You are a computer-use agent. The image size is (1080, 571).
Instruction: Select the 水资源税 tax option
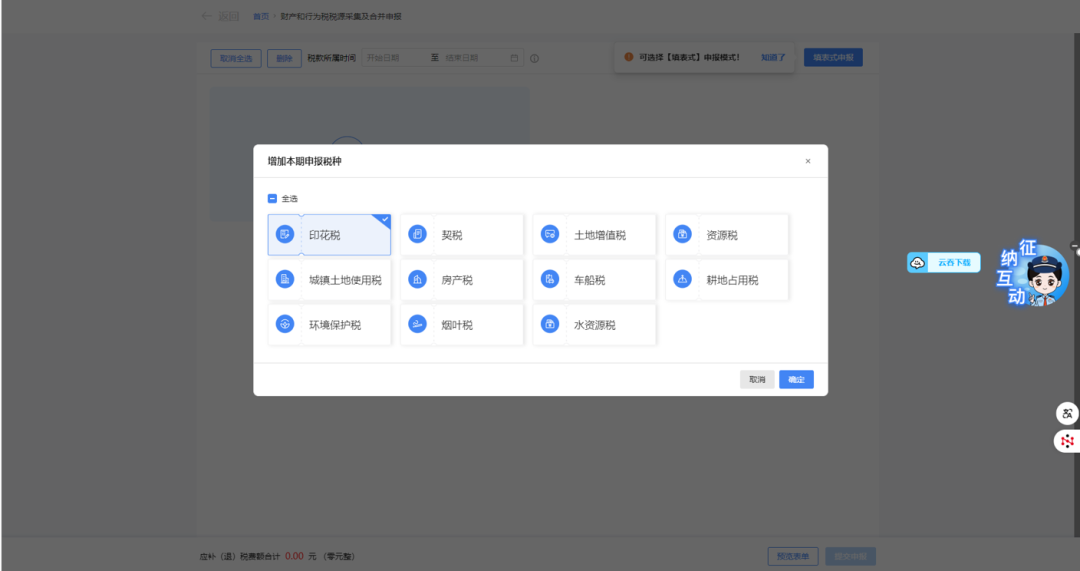(594, 325)
